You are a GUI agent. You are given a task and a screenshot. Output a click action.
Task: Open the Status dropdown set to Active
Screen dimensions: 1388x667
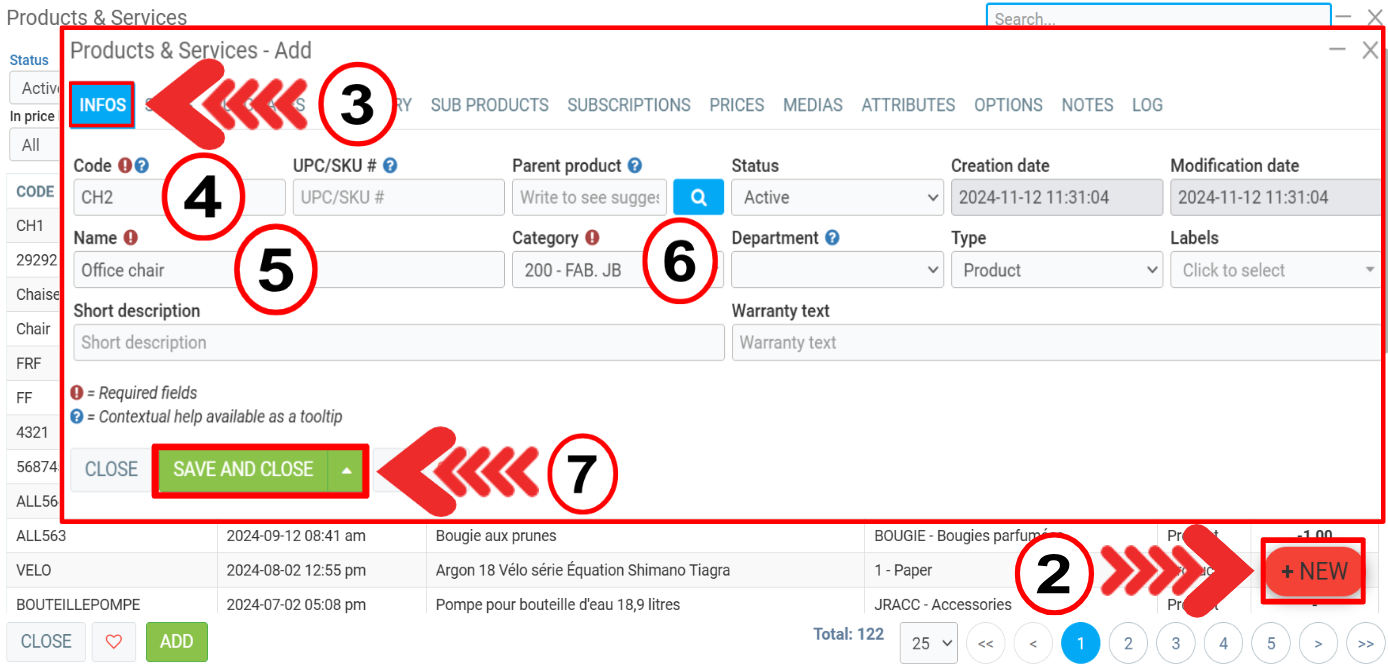(836, 198)
